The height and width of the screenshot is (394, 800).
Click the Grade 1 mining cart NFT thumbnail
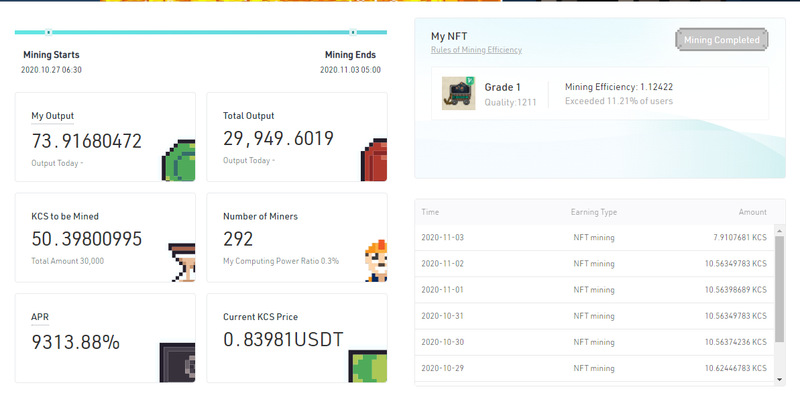click(458, 93)
